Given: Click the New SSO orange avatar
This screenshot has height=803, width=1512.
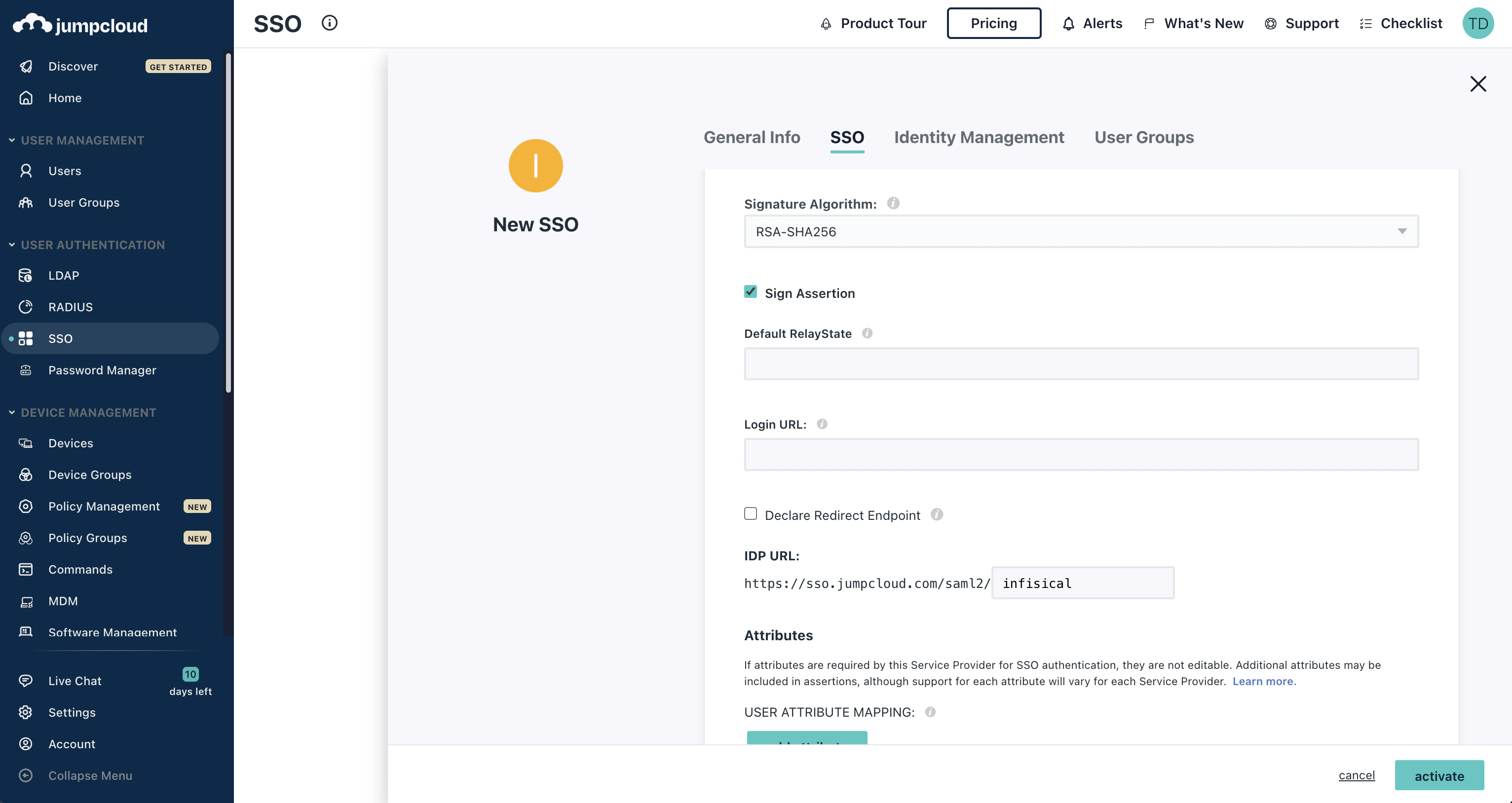Looking at the screenshot, I should pos(535,166).
